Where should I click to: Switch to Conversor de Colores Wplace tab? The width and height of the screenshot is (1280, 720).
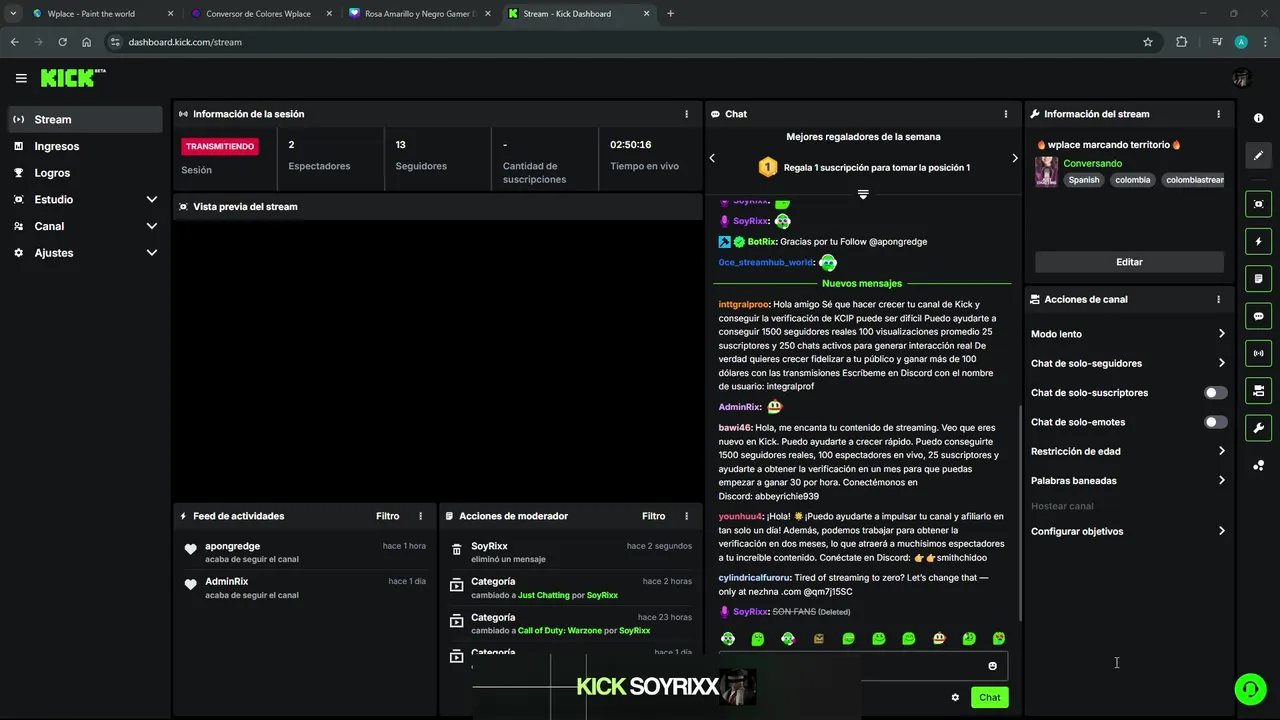[x=259, y=14]
